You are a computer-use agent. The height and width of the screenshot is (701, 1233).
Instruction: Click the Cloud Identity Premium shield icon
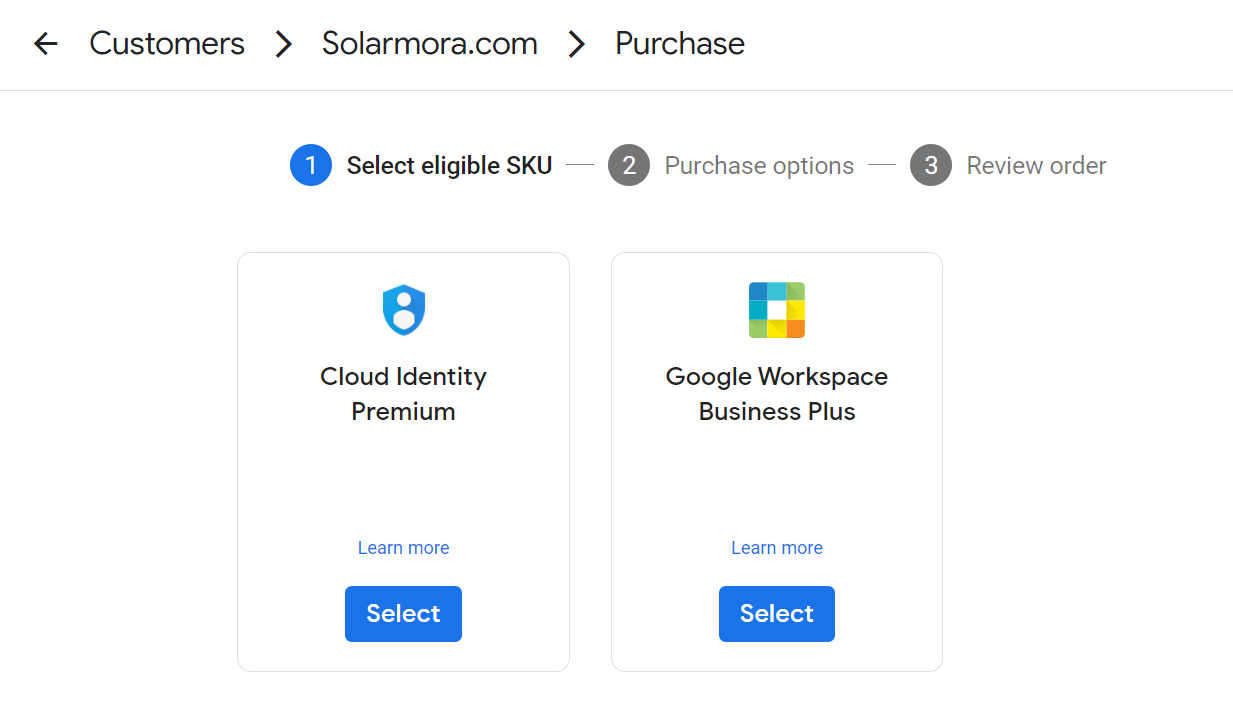coord(404,310)
